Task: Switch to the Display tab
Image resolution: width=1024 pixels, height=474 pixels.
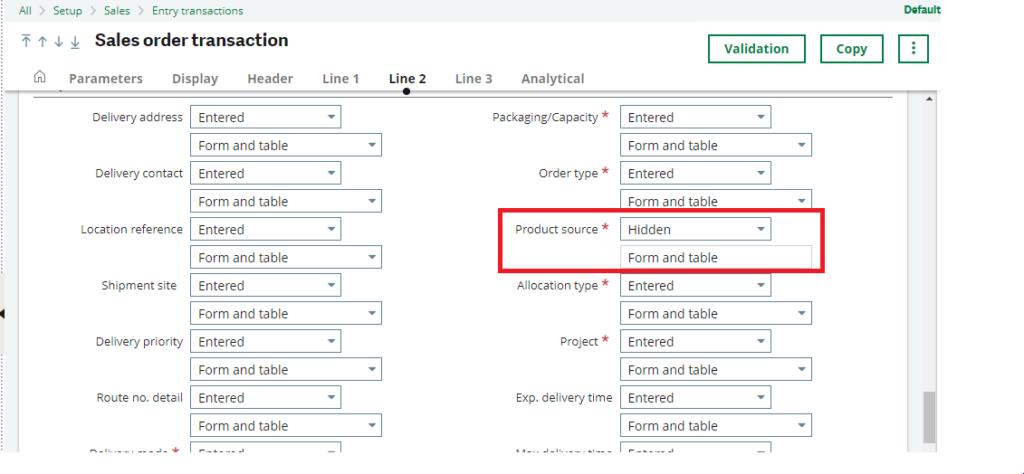Action: click(x=195, y=79)
